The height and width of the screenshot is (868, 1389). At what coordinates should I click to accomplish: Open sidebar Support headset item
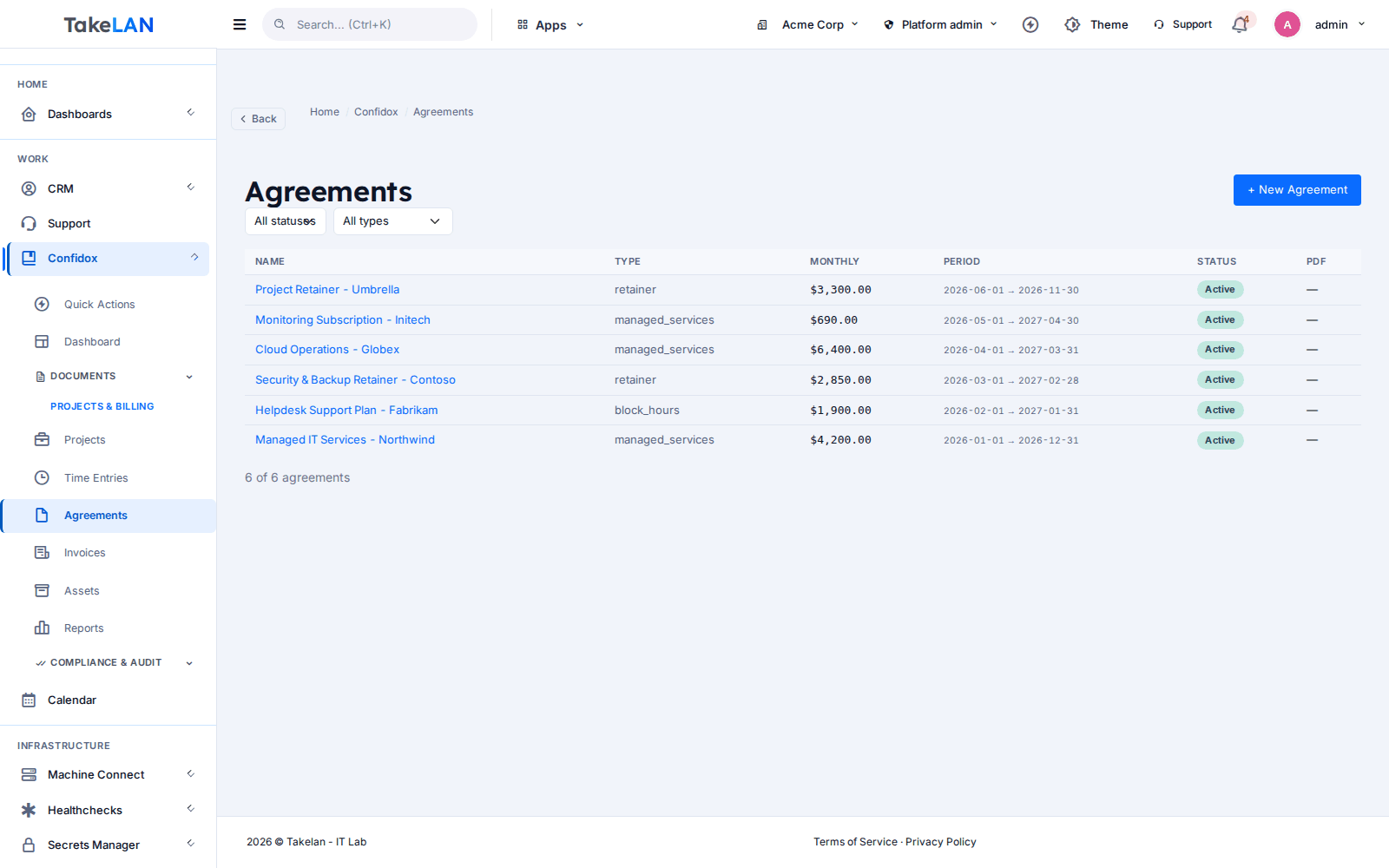tap(108, 223)
